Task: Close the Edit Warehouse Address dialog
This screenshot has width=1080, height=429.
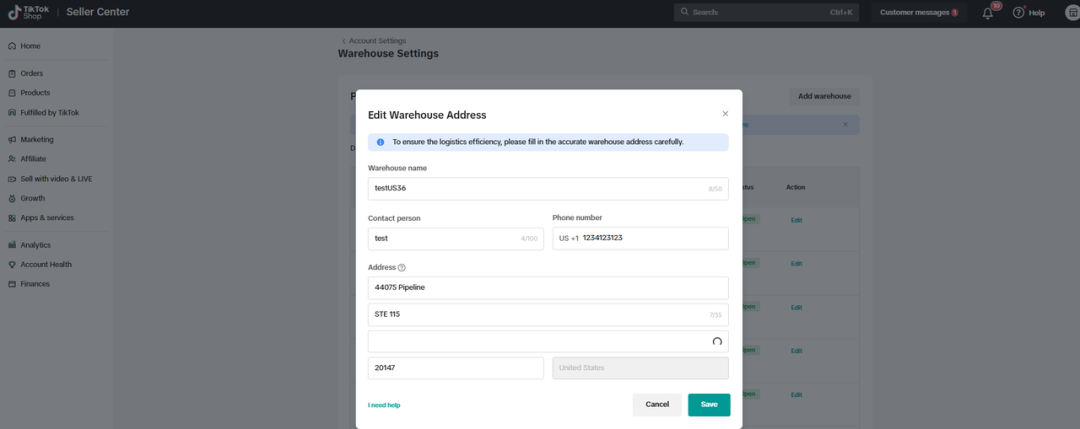Action: (x=725, y=114)
